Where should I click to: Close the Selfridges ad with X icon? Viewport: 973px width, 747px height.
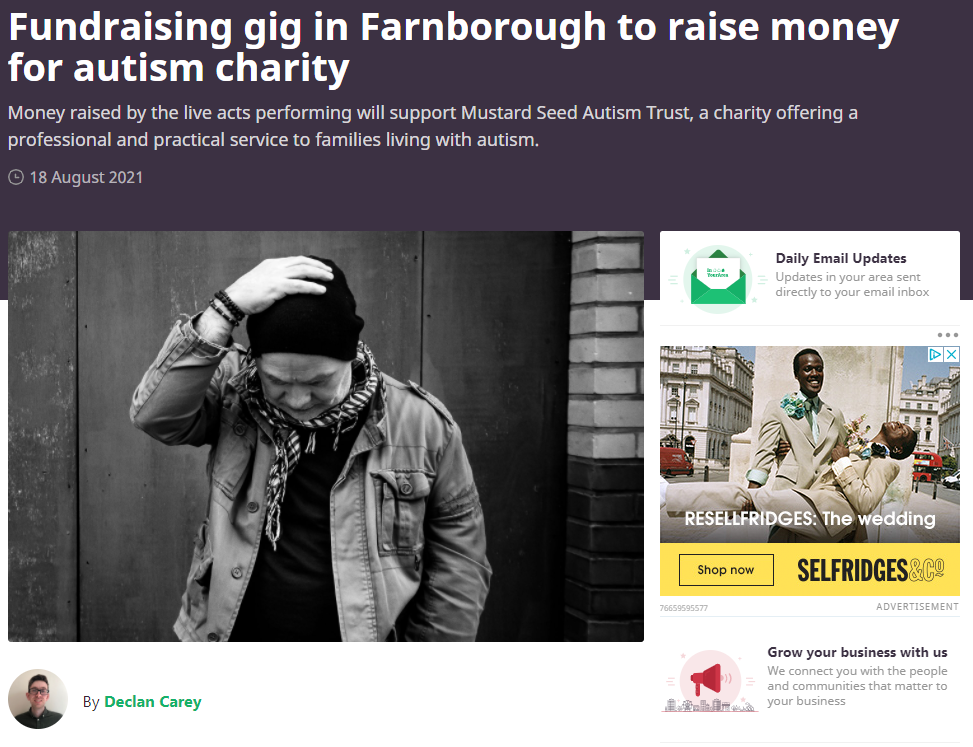(951, 354)
